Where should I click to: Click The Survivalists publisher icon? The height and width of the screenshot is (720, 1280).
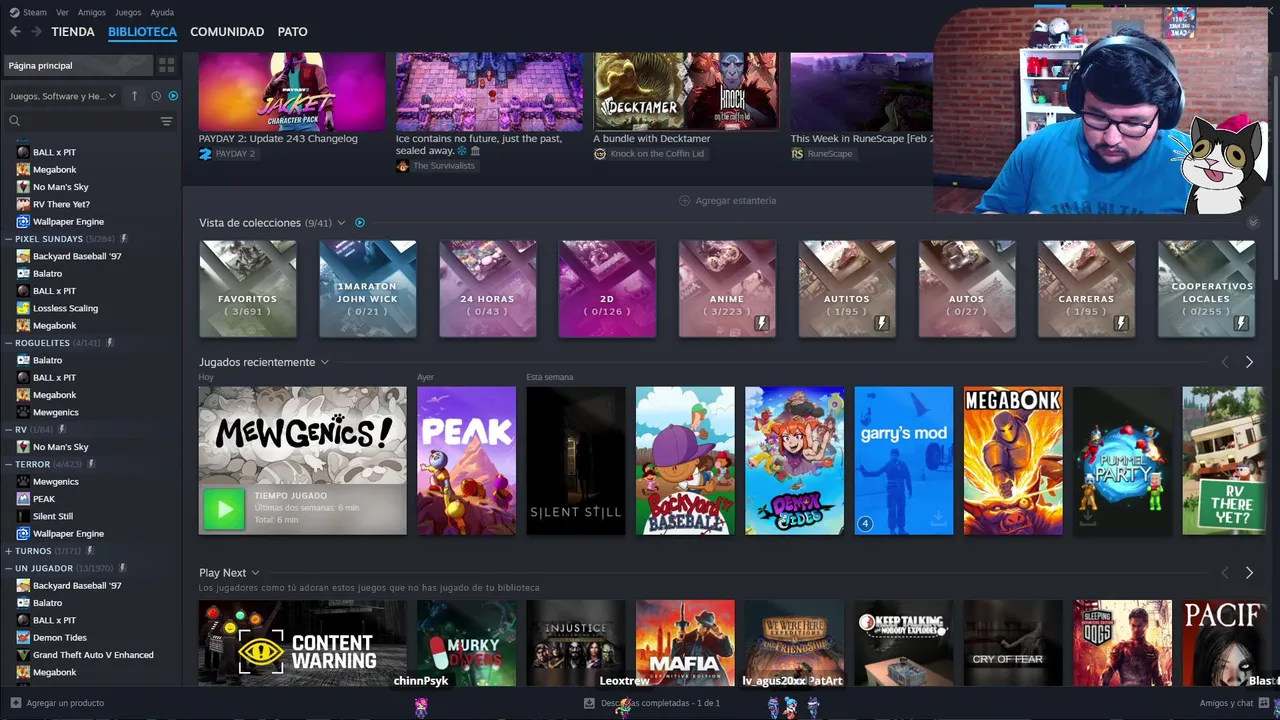click(403, 166)
